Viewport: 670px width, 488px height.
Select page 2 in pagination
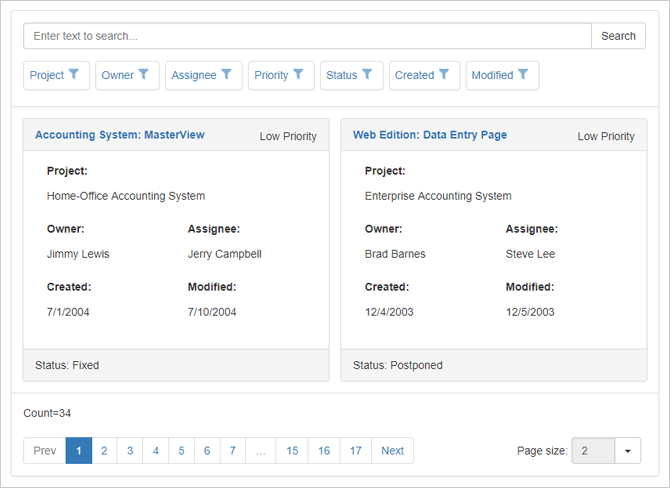click(104, 451)
